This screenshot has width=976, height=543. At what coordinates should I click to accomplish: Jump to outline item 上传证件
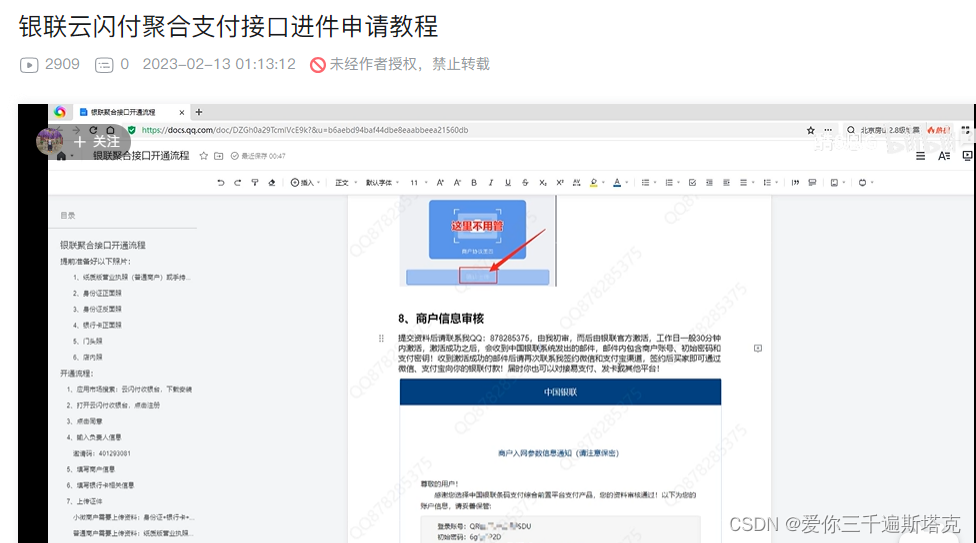point(85,501)
